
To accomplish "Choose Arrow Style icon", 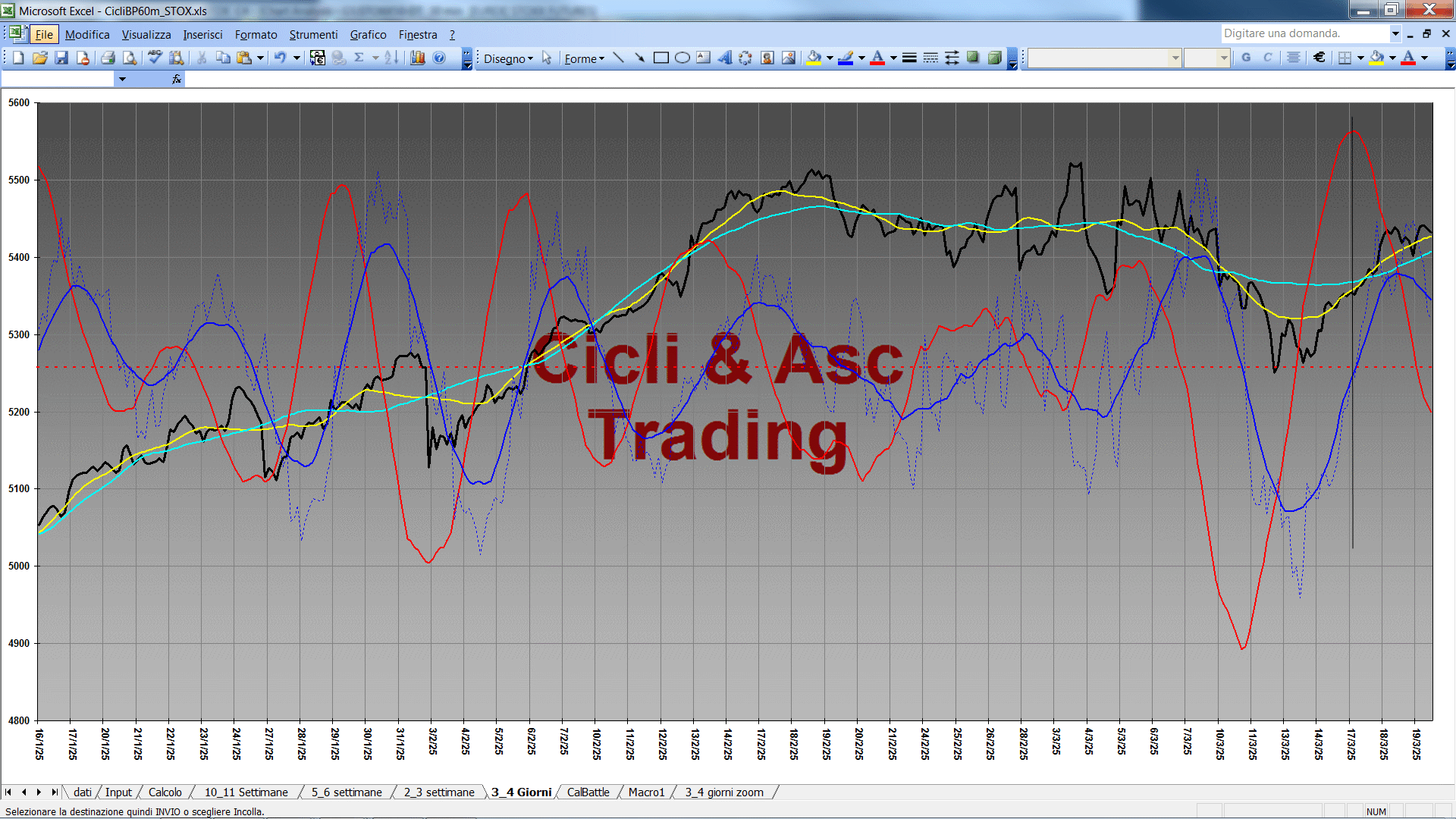I will tap(952, 58).
